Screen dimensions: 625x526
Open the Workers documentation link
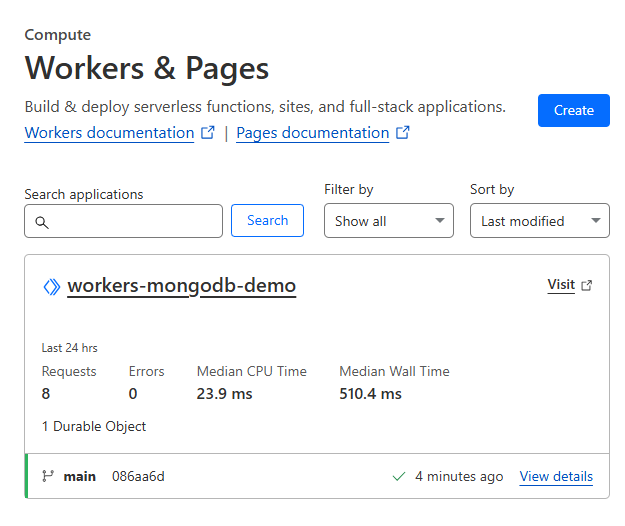pos(109,133)
